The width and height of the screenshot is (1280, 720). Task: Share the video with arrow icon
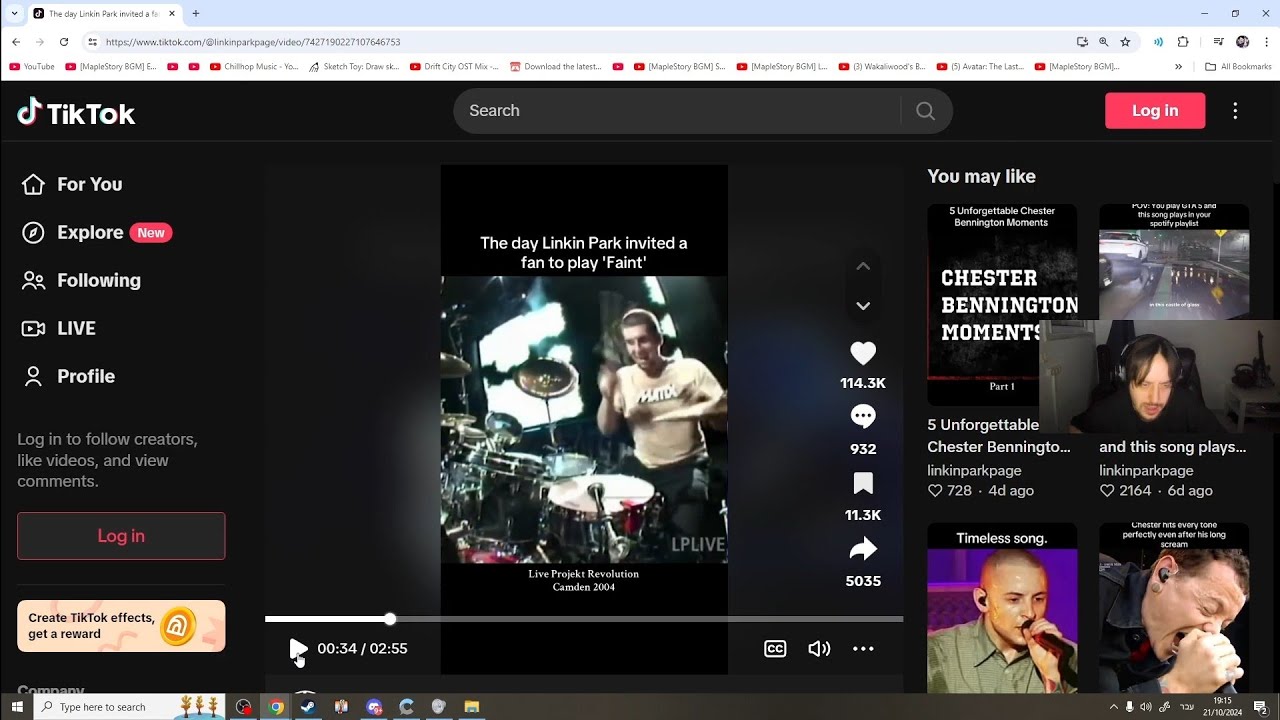[863, 549]
